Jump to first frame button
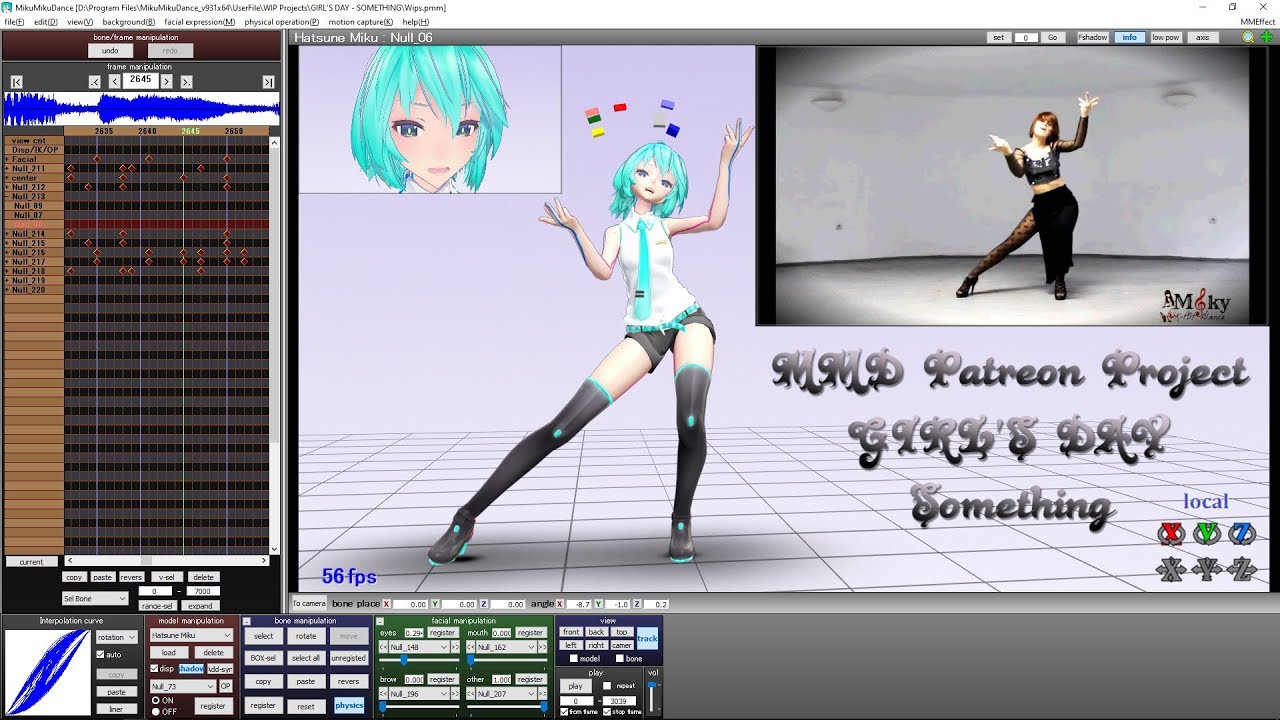The height and width of the screenshot is (720, 1280). pos(17,82)
